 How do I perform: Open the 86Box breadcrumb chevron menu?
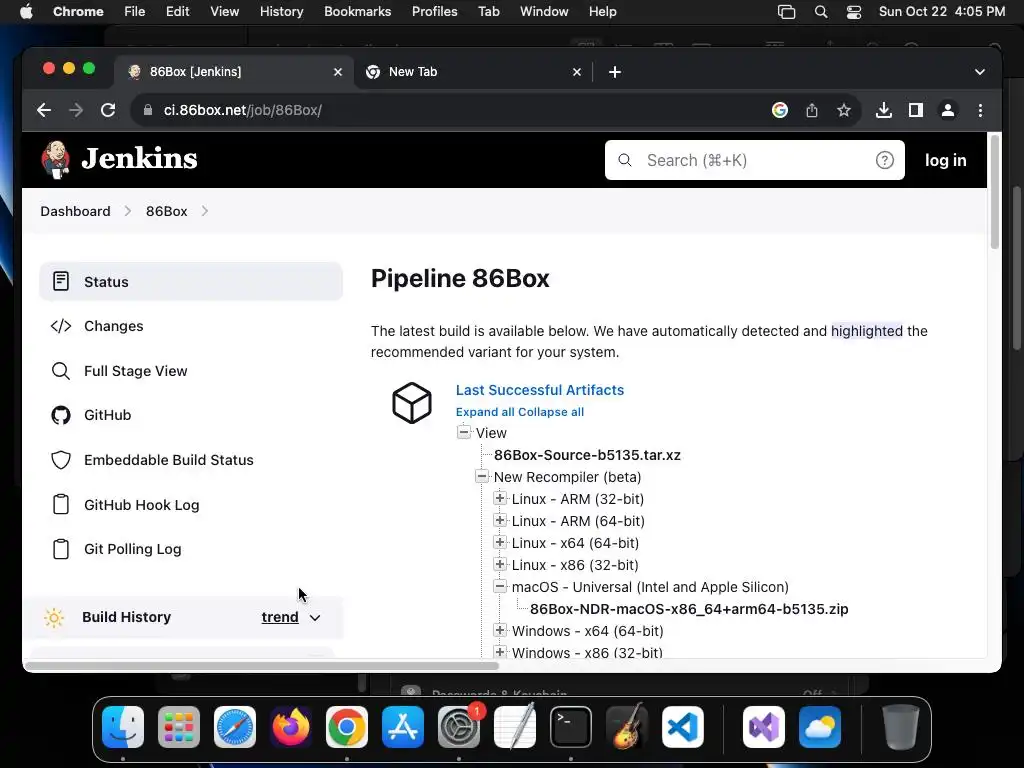204,211
